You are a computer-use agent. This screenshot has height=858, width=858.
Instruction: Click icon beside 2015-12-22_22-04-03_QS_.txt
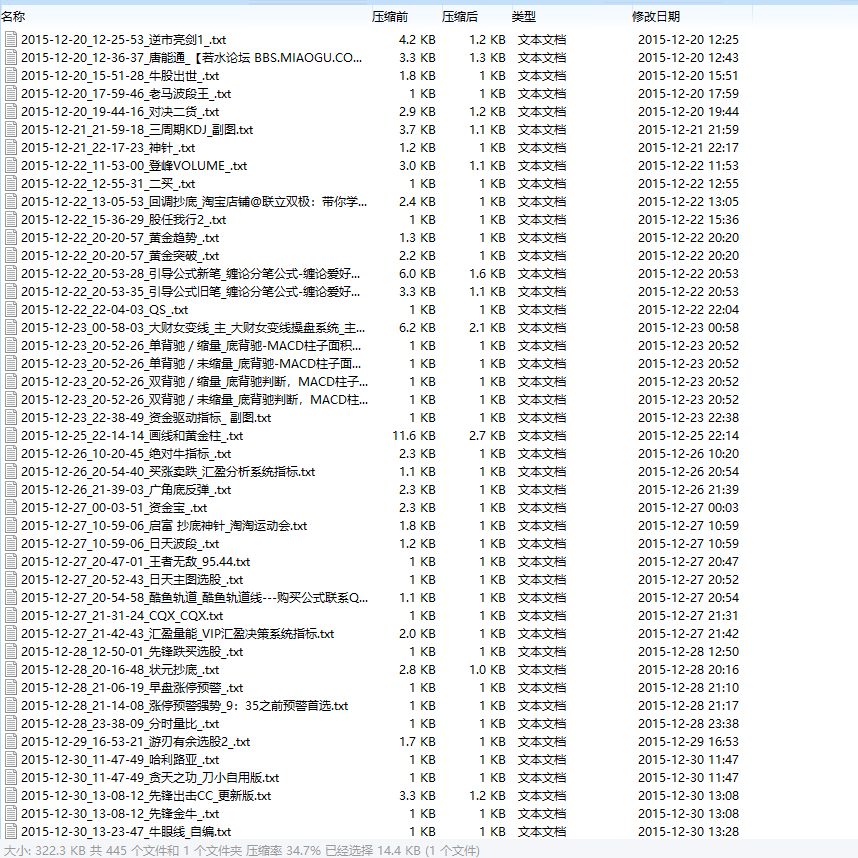pyautogui.click(x=10, y=310)
